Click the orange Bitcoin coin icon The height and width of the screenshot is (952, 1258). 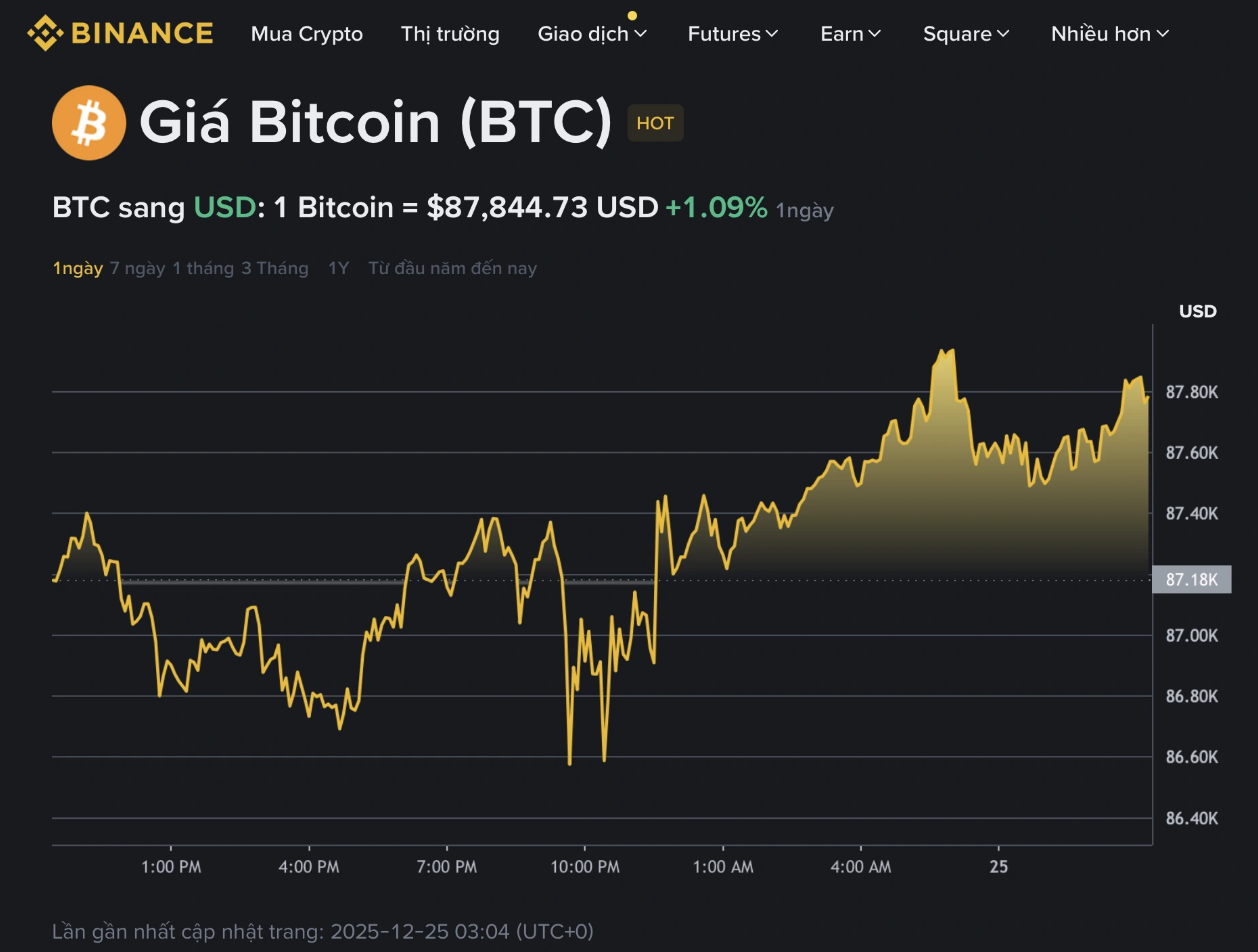(x=89, y=123)
